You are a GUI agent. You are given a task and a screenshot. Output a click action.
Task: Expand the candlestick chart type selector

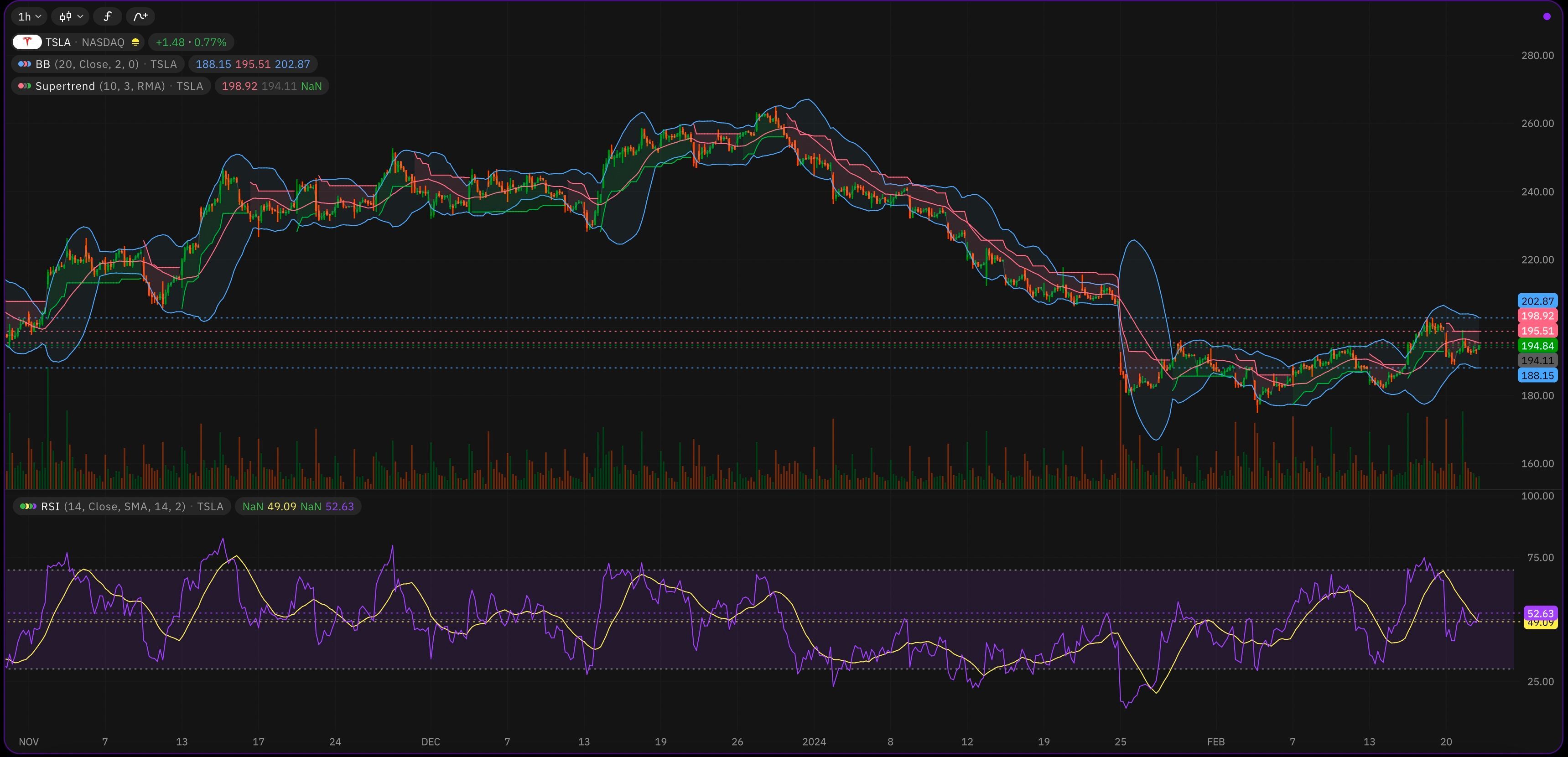click(x=71, y=16)
